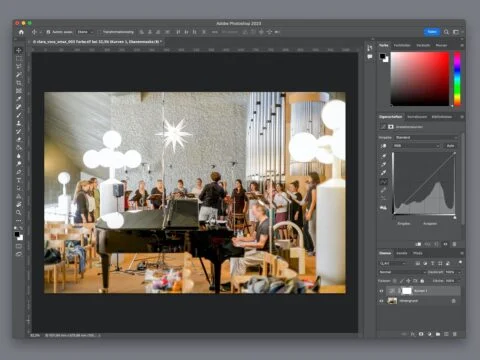Viewport: 480px width, 360px height.
Task: Choose the white point eyedropper in Curves
Action: (384, 173)
